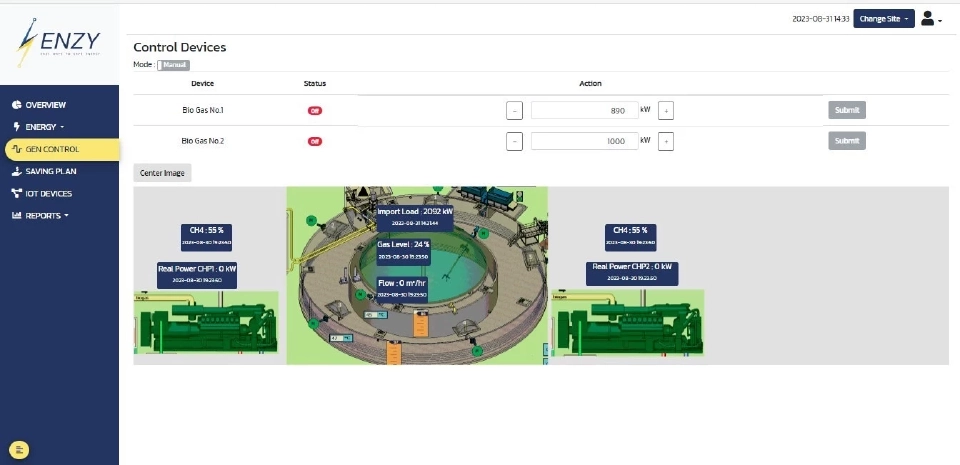
Task: Click the Saving Plan hand icon
Action: click(16, 171)
